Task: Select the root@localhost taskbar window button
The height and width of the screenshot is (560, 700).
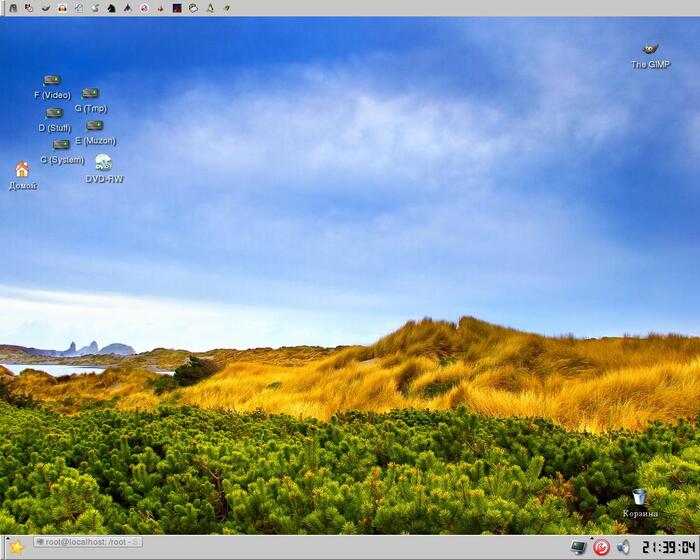Action: coord(88,542)
